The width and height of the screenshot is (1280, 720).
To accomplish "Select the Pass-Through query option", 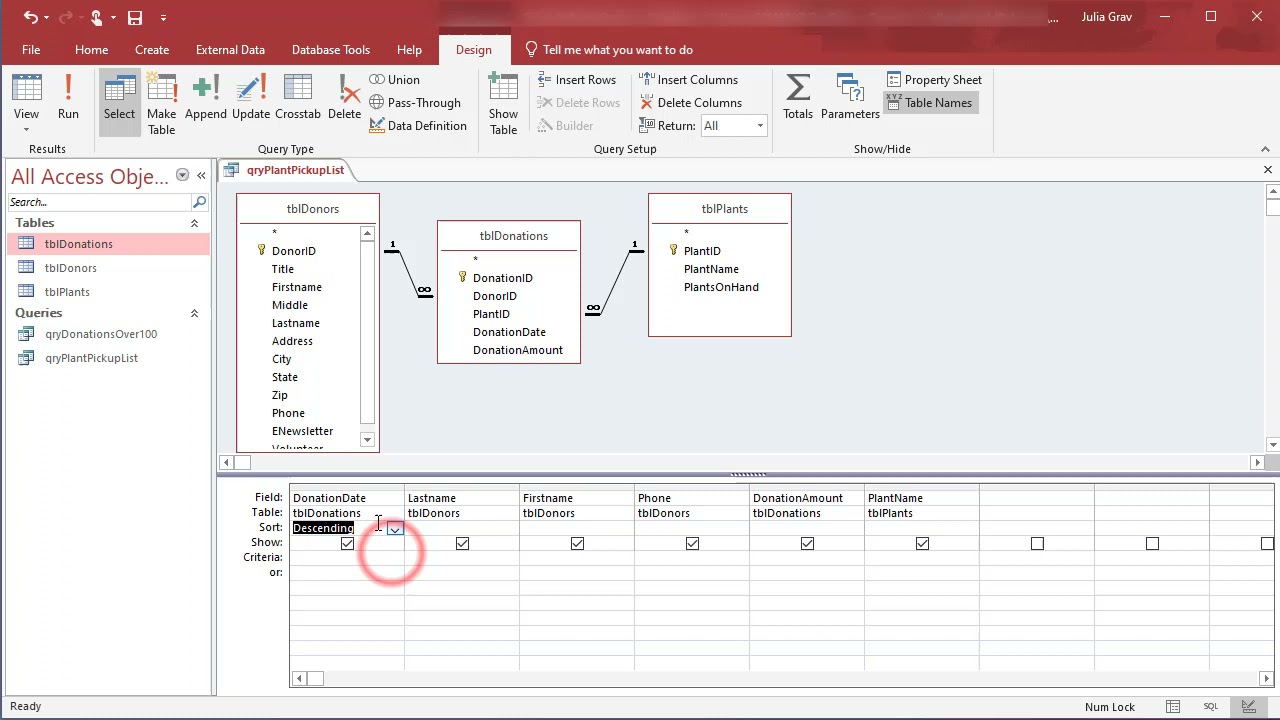I will [415, 103].
